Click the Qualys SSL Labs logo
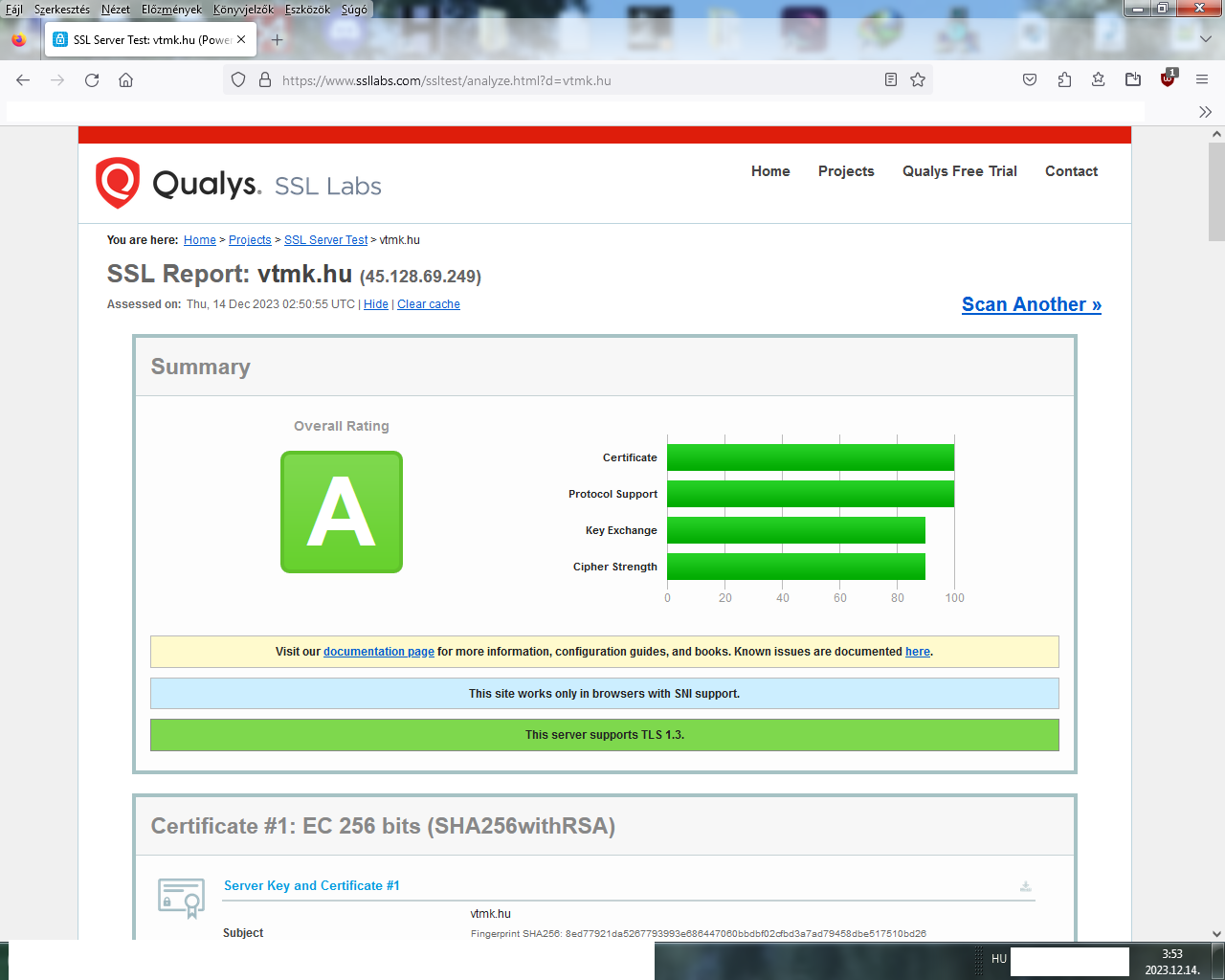Screen dimensions: 1225x980 (x=238, y=183)
